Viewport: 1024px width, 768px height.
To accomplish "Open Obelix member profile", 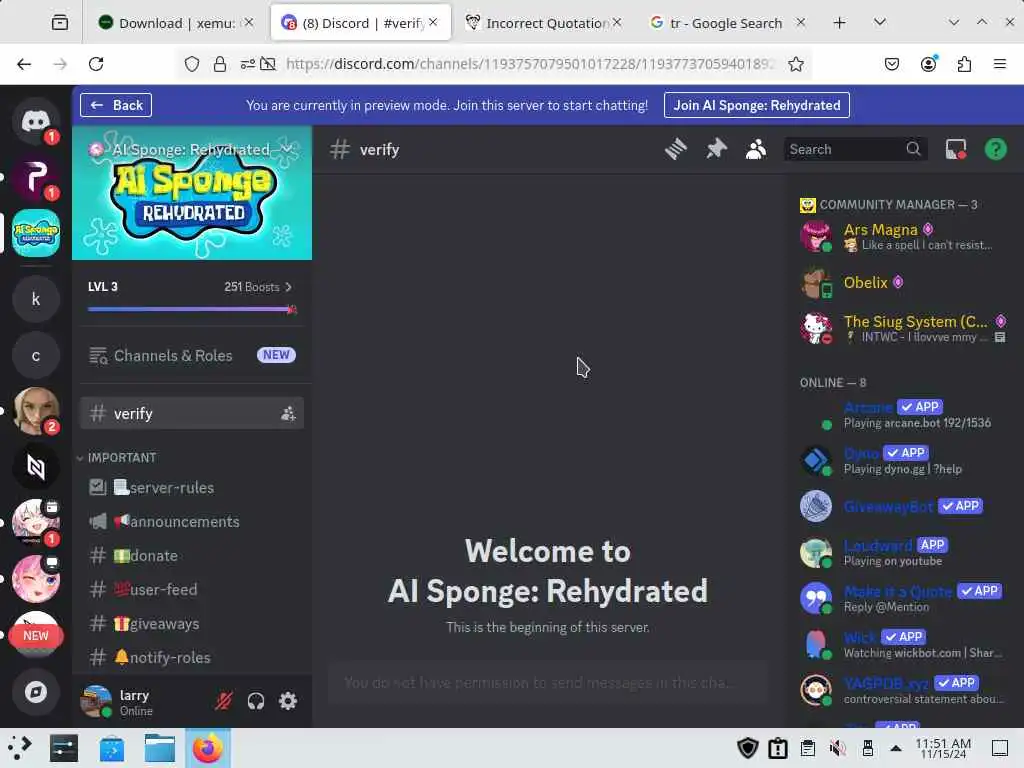I will pyautogui.click(x=905, y=283).
